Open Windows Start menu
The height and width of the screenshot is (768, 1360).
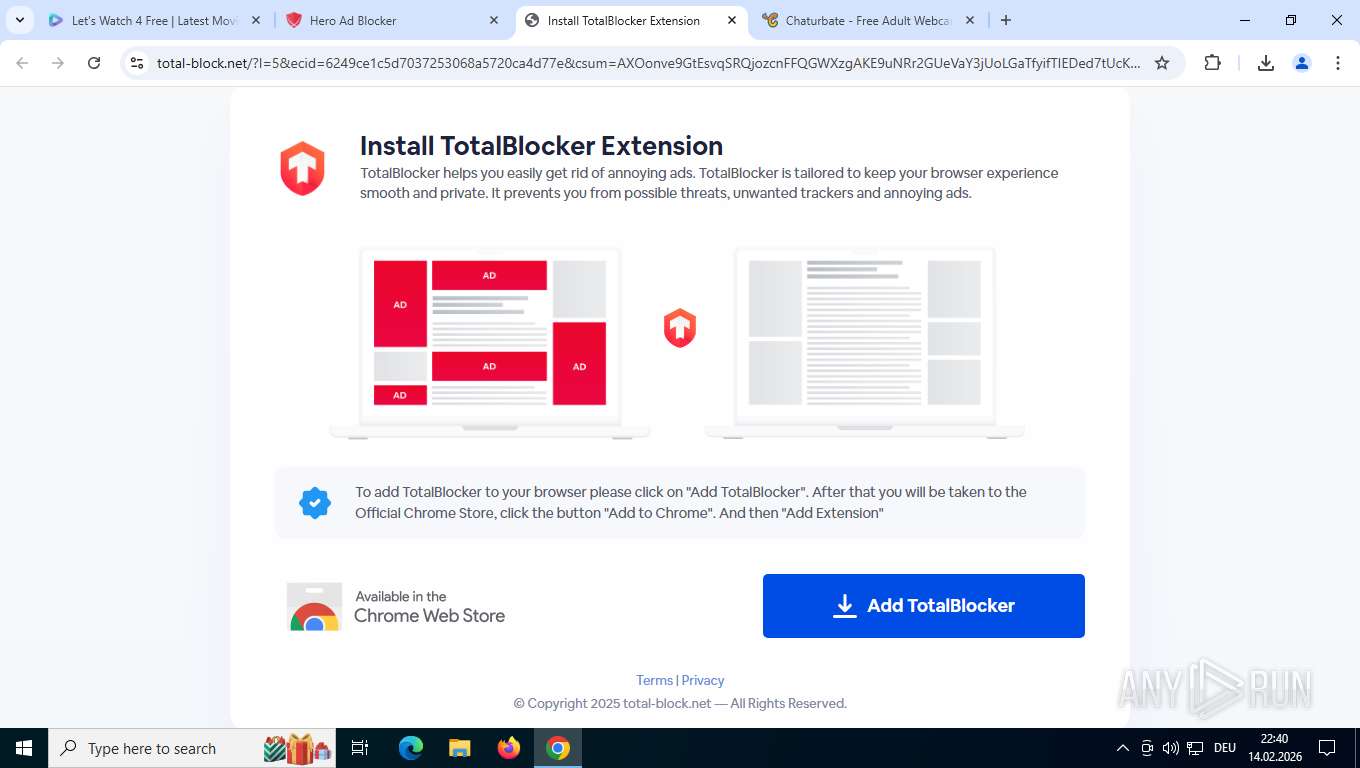click(24, 748)
